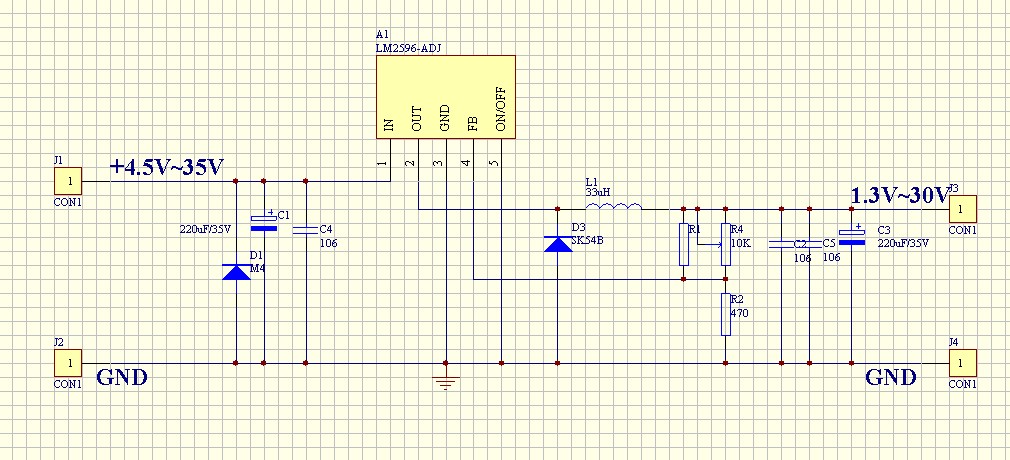Click the R2 designator text
The image size is (1010, 460).
pos(737,299)
